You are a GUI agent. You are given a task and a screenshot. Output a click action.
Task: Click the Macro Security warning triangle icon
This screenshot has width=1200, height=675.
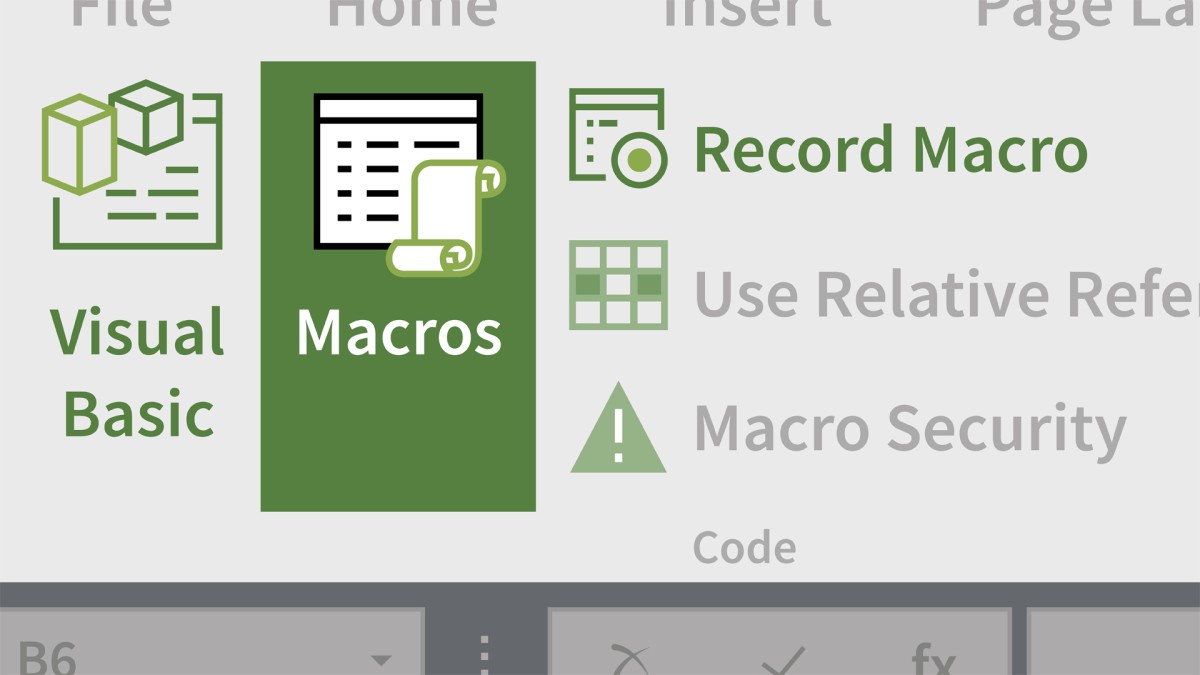click(x=618, y=430)
